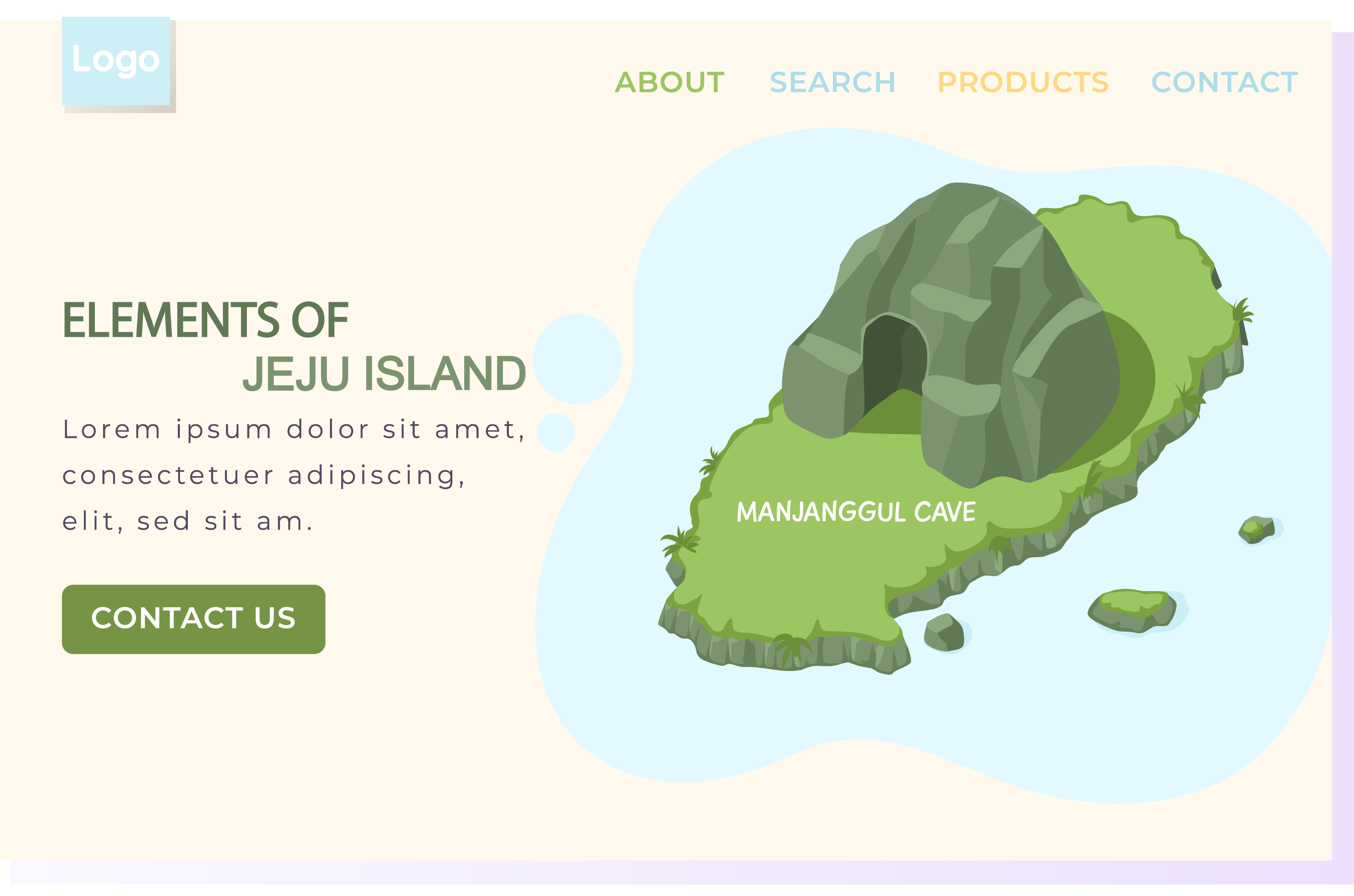Click the palm plant on left shore
Screen dimensions: 1354x896
click(x=680, y=541)
